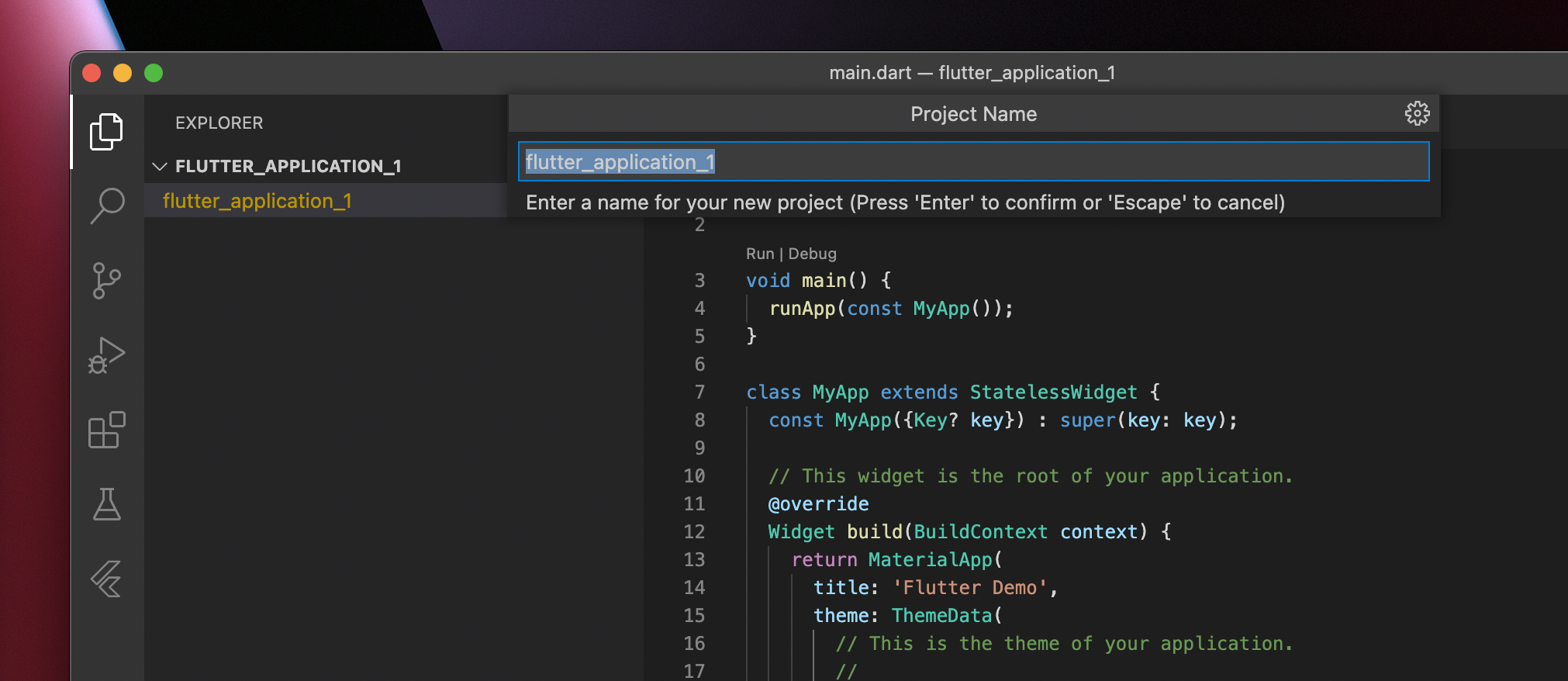Viewport: 1568px width, 681px height.
Task: Click the Project Name input field
Action: click(973, 161)
